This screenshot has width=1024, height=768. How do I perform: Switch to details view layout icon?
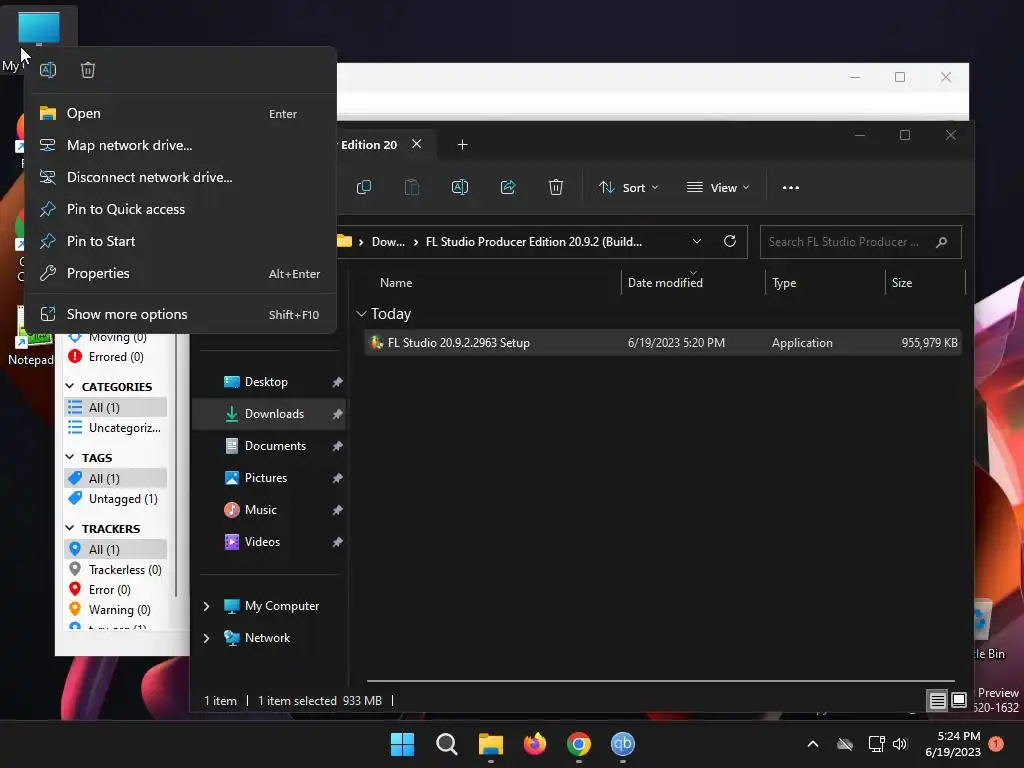[937, 701]
